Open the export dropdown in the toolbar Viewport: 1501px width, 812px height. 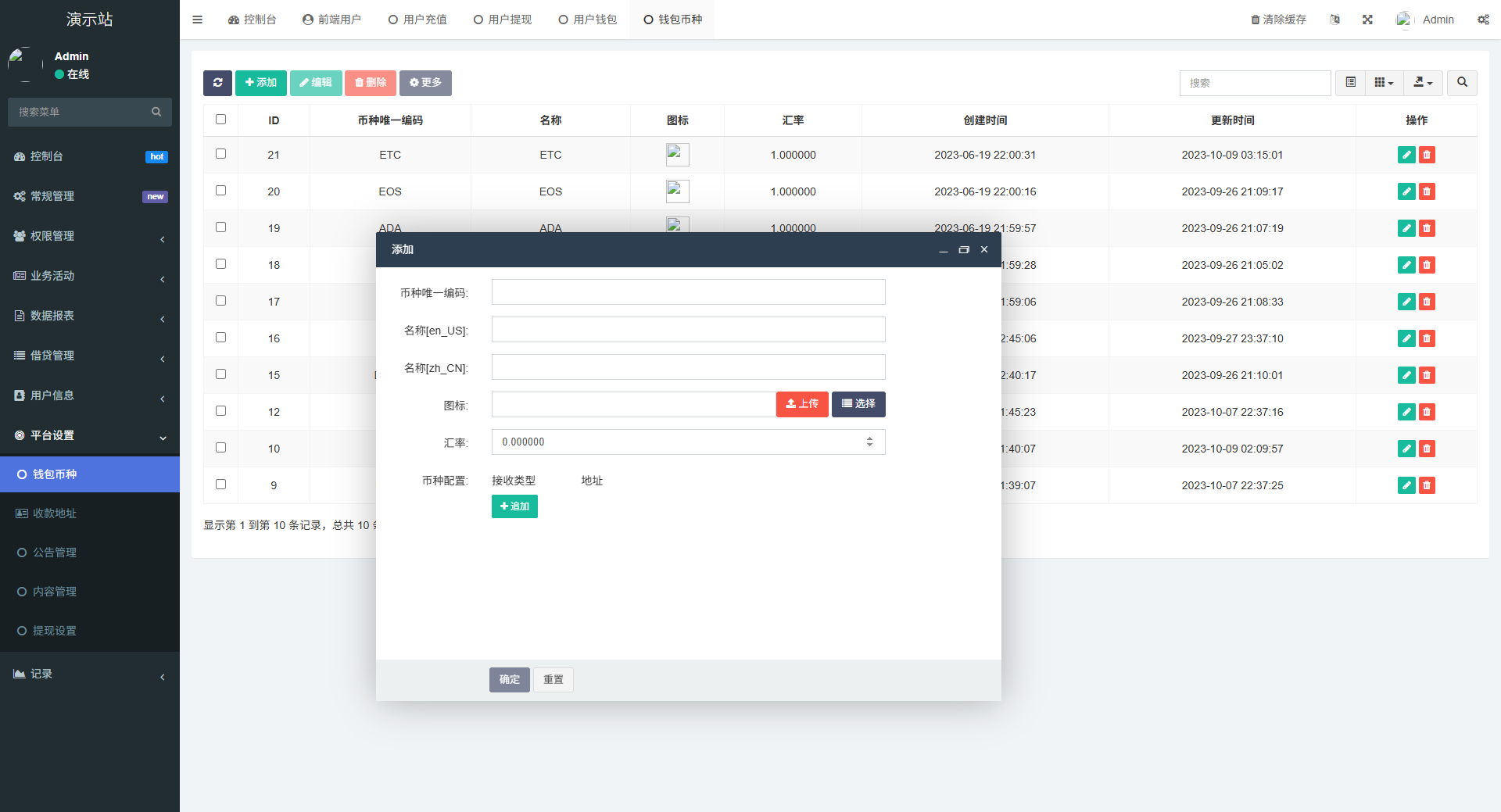click(1423, 83)
